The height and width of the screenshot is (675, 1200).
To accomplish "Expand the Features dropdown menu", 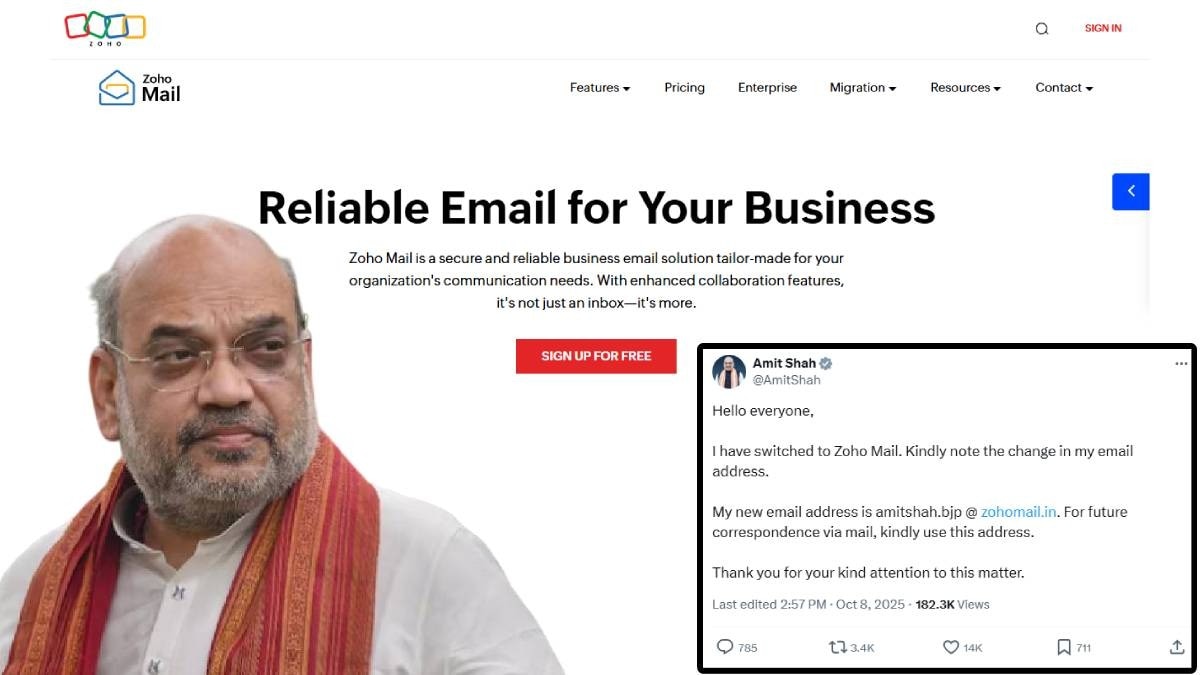I will pyautogui.click(x=600, y=88).
